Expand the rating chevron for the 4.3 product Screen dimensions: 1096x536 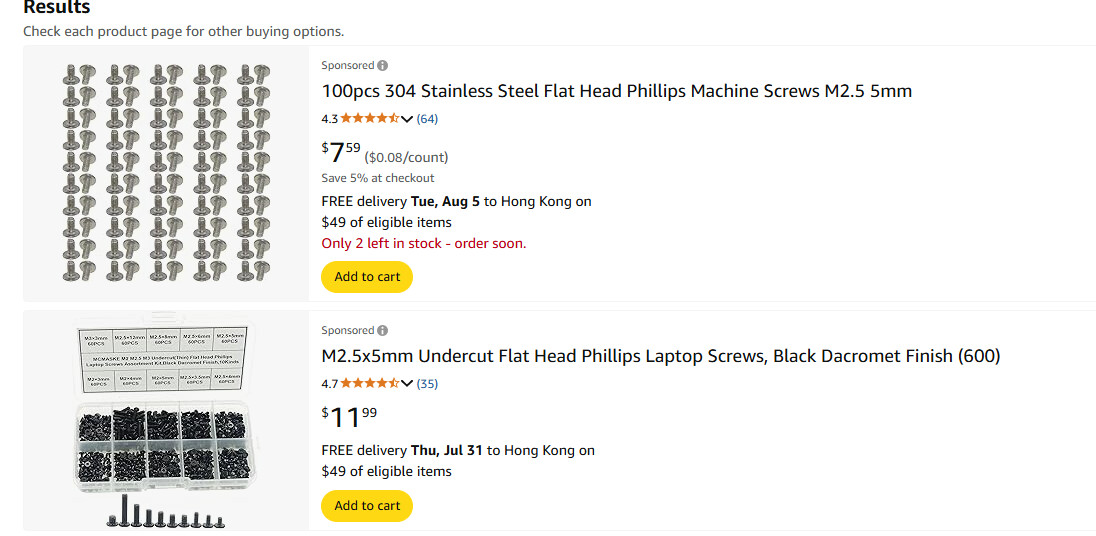point(407,119)
